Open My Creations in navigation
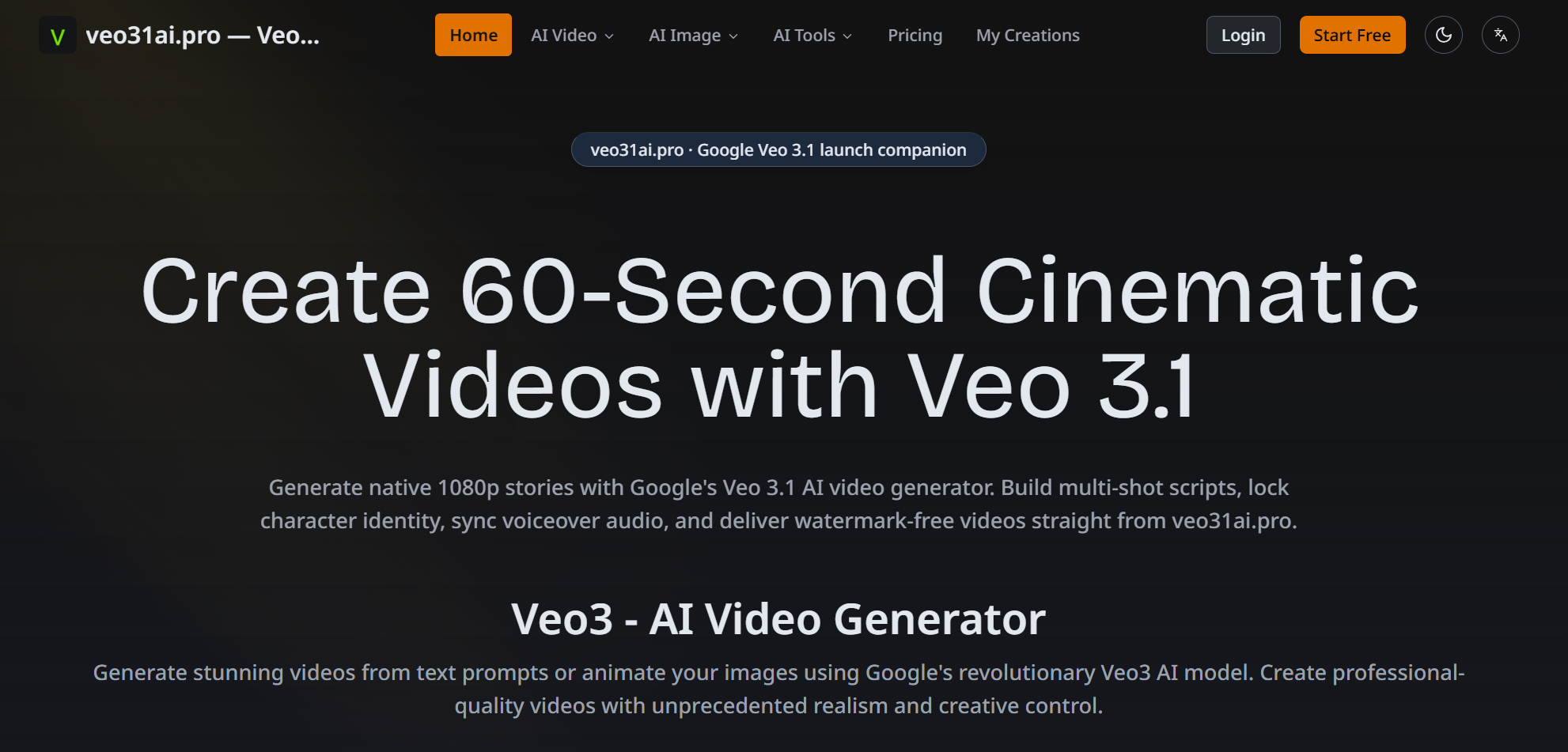 1028,35
